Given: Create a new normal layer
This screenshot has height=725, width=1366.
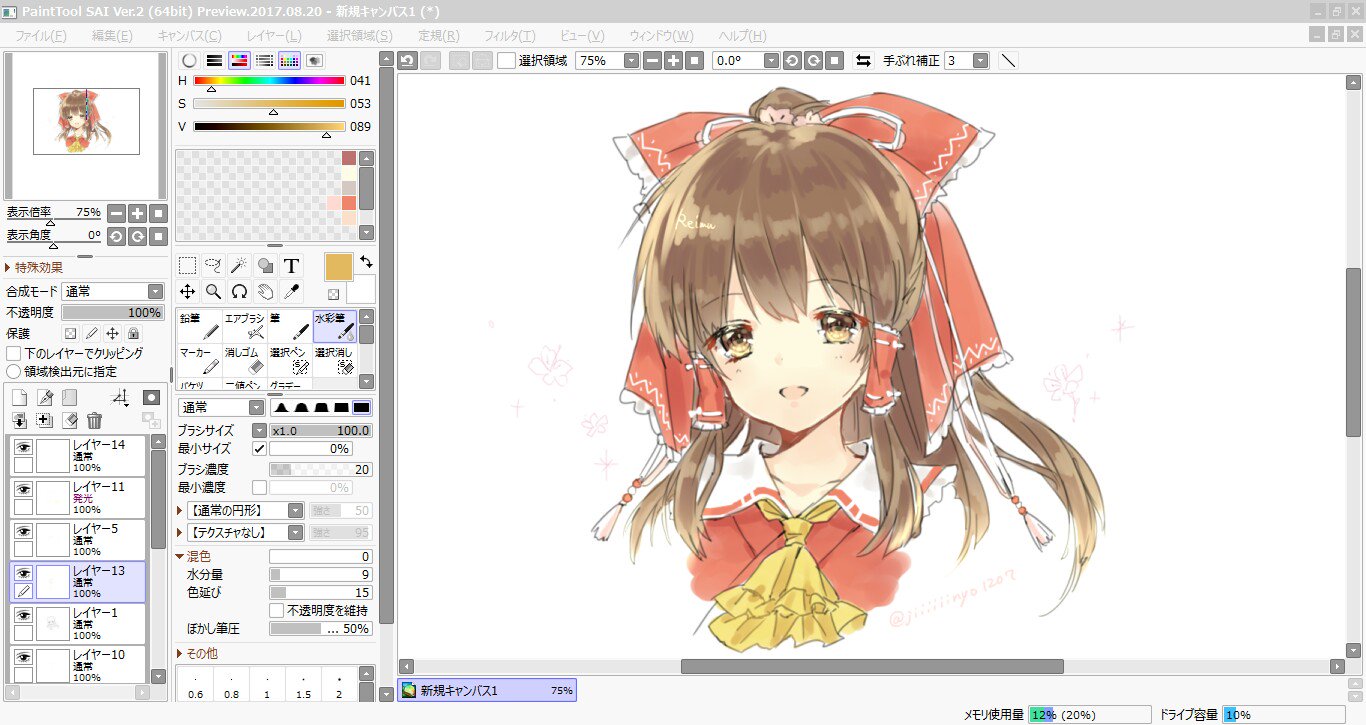Looking at the screenshot, I should 19,397.
